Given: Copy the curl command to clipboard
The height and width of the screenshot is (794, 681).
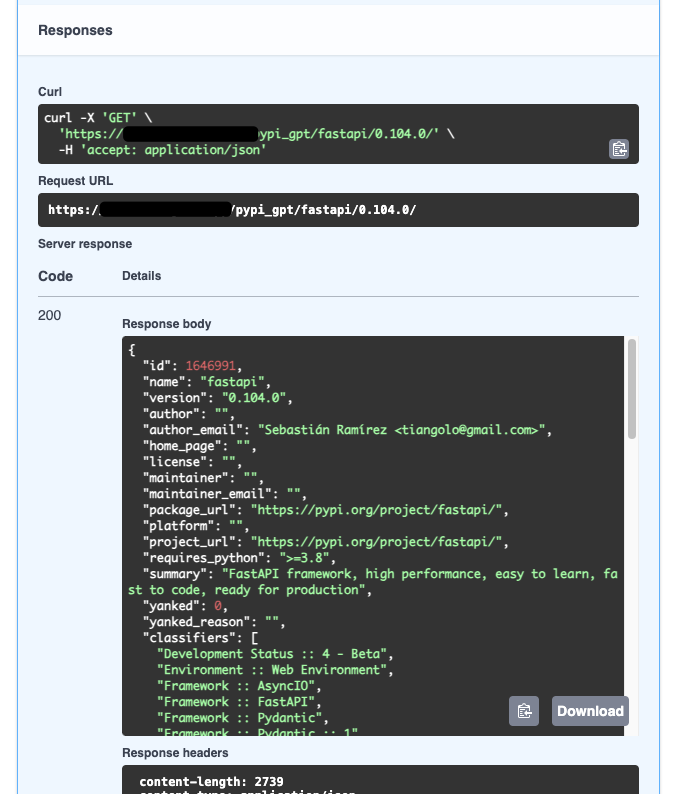Looking at the screenshot, I should point(618,149).
